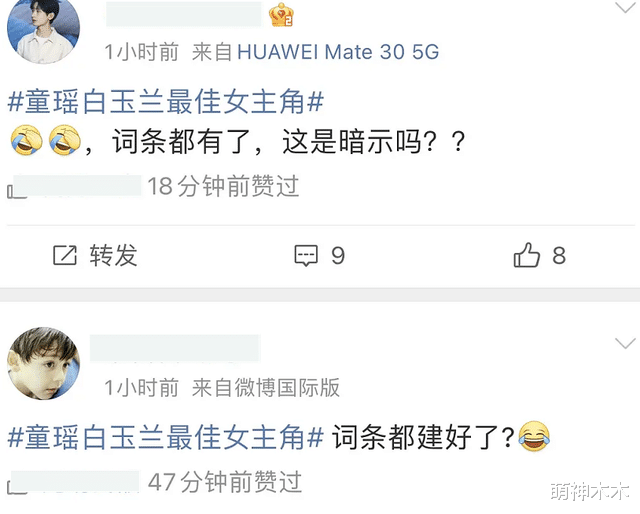
Task: Tap HUAWEI Mate 30 5G source link
Action: [338, 52]
